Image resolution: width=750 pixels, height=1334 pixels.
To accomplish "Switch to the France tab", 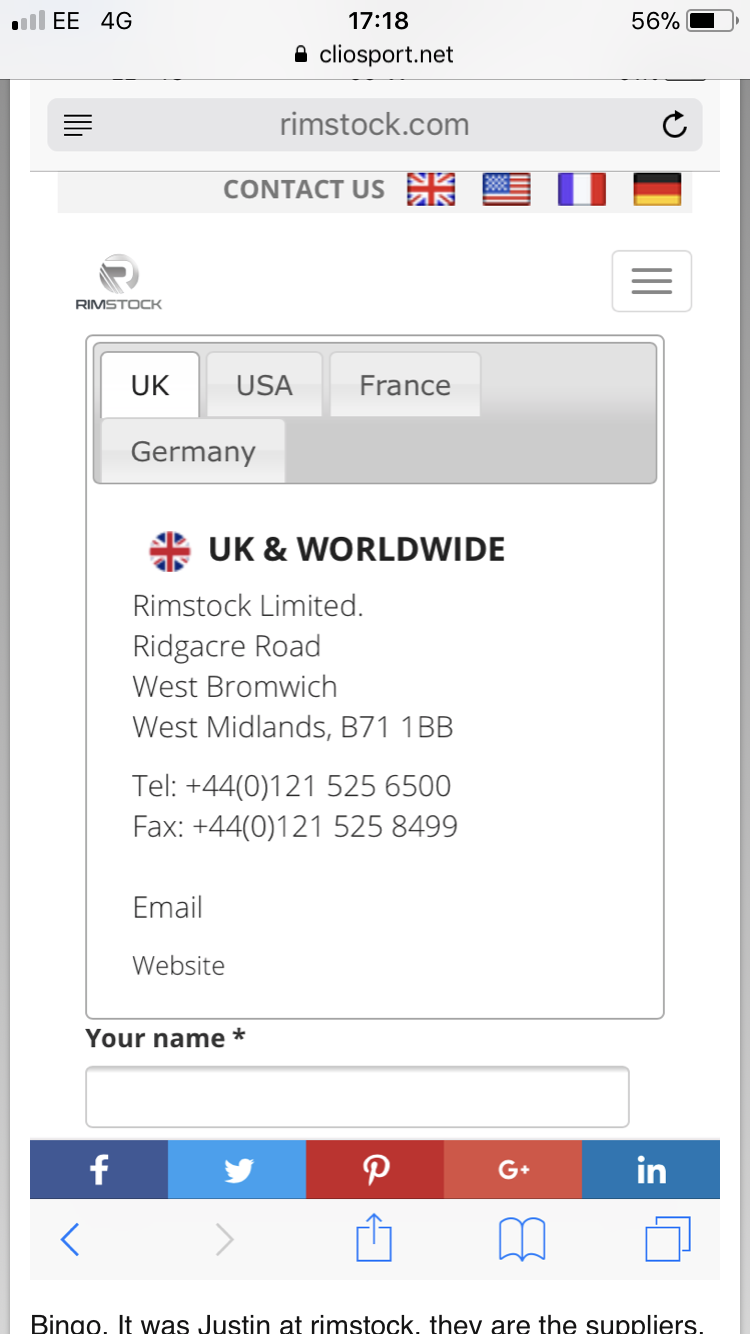I will point(405,385).
